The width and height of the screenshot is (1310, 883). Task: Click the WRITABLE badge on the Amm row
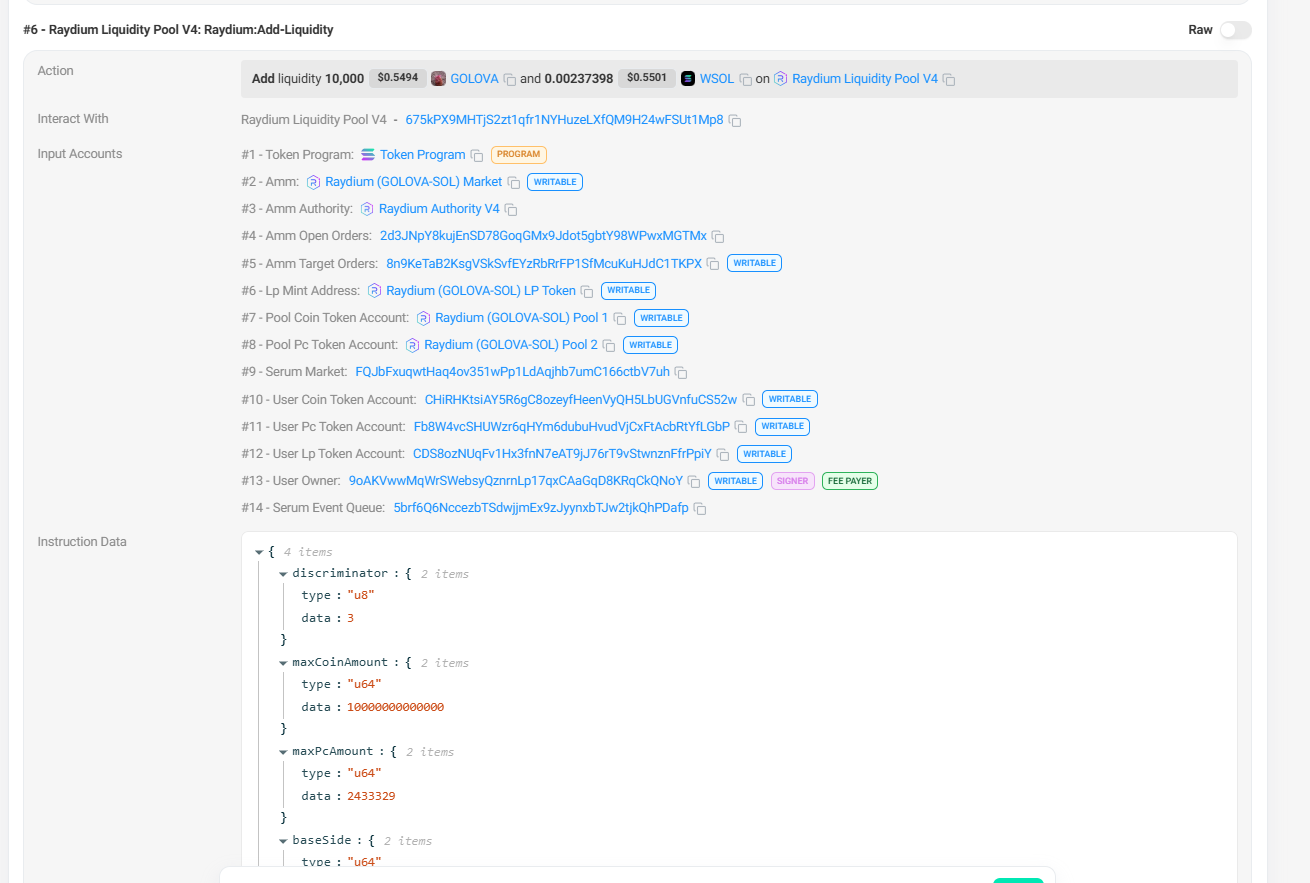(555, 182)
